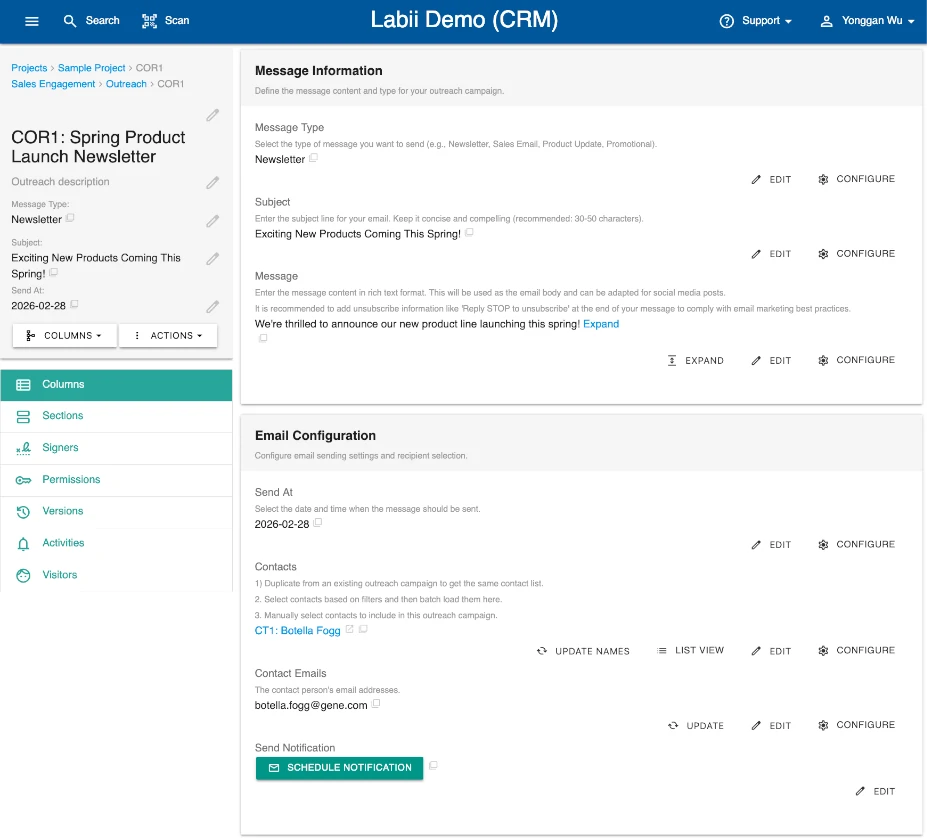Viewport: 927px width, 838px height.
Task: Click the Schedule Notification button
Action: [339, 768]
